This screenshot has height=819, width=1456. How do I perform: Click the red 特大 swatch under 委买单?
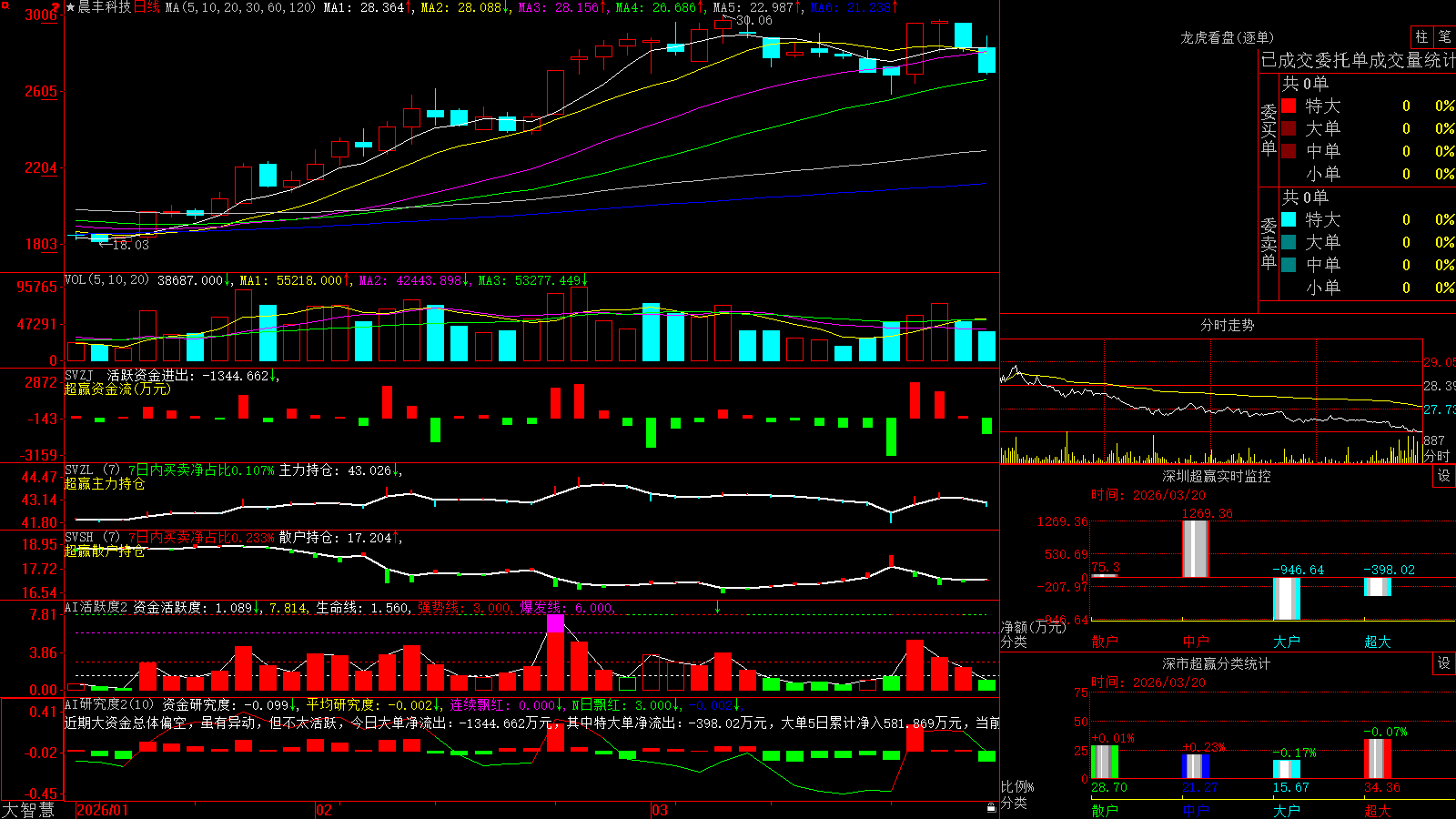1289,106
